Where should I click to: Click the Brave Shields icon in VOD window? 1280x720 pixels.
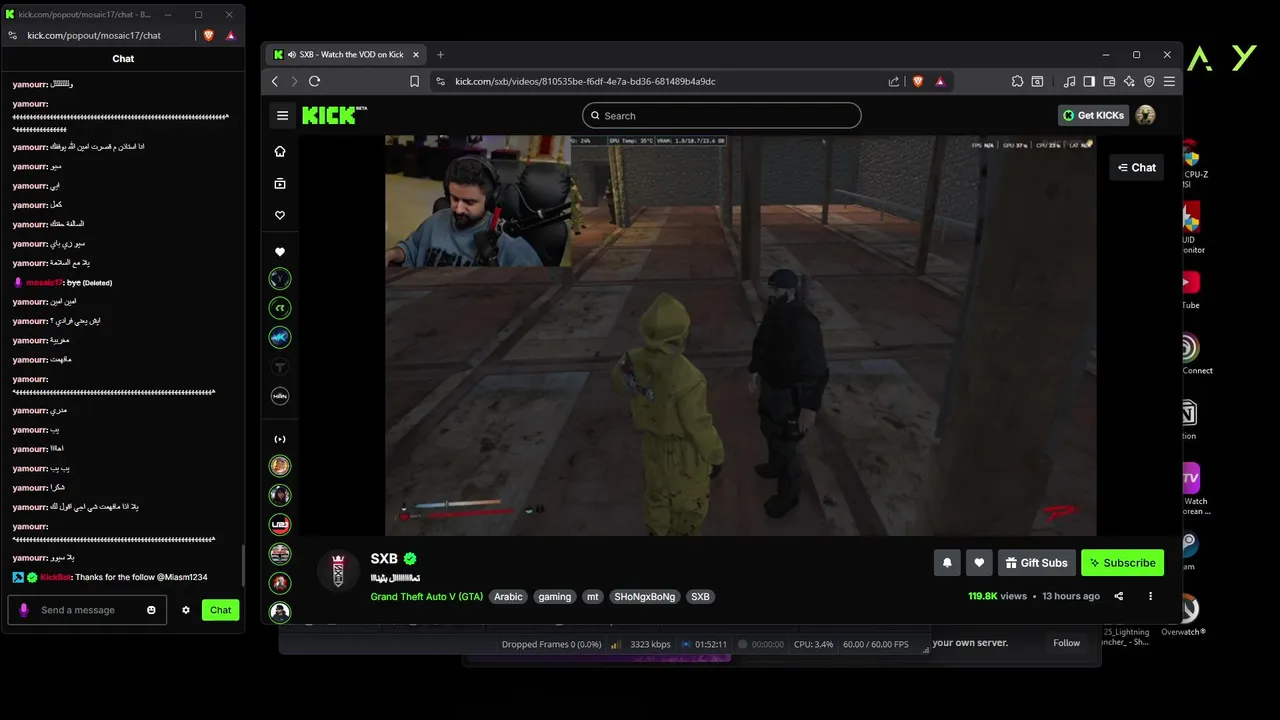(x=918, y=81)
